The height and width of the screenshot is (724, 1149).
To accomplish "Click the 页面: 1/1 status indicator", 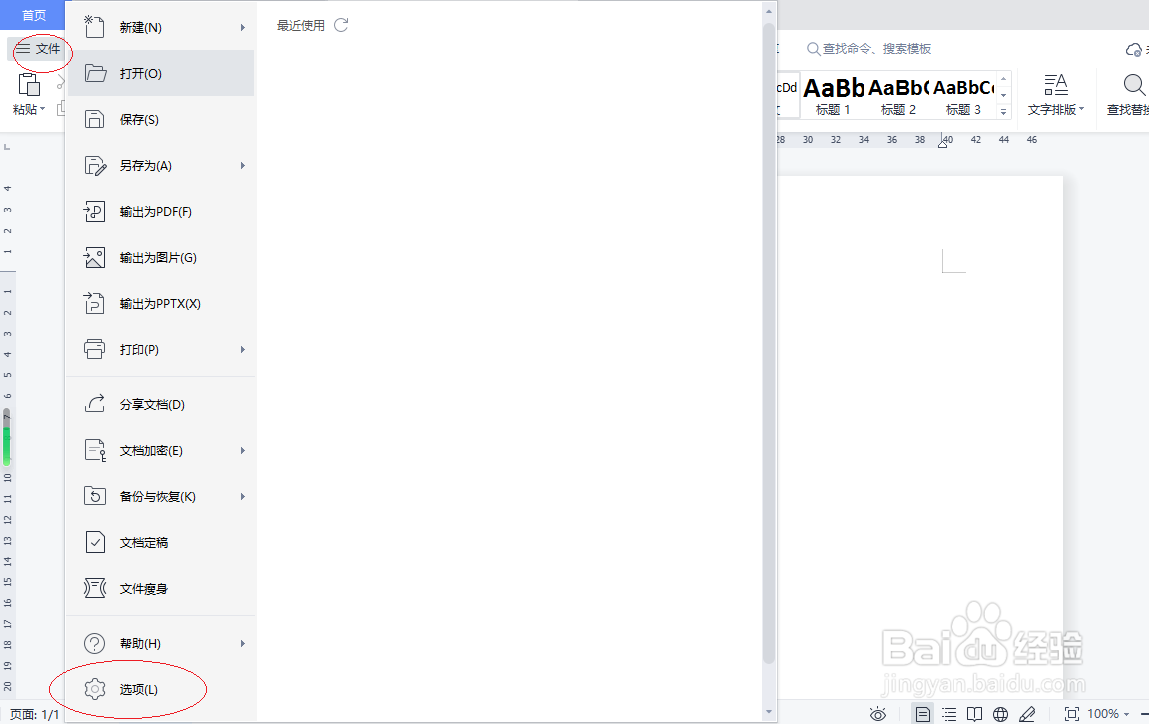I will coord(34,714).
